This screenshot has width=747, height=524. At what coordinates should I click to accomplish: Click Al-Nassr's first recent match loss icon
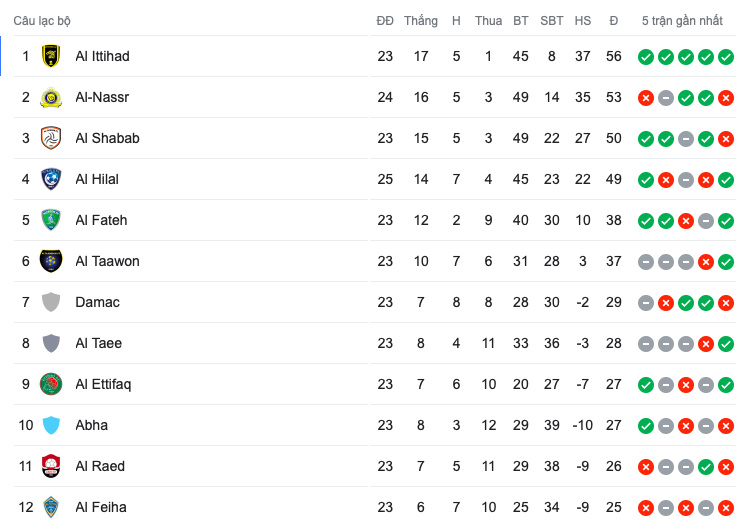pos(646,98)
